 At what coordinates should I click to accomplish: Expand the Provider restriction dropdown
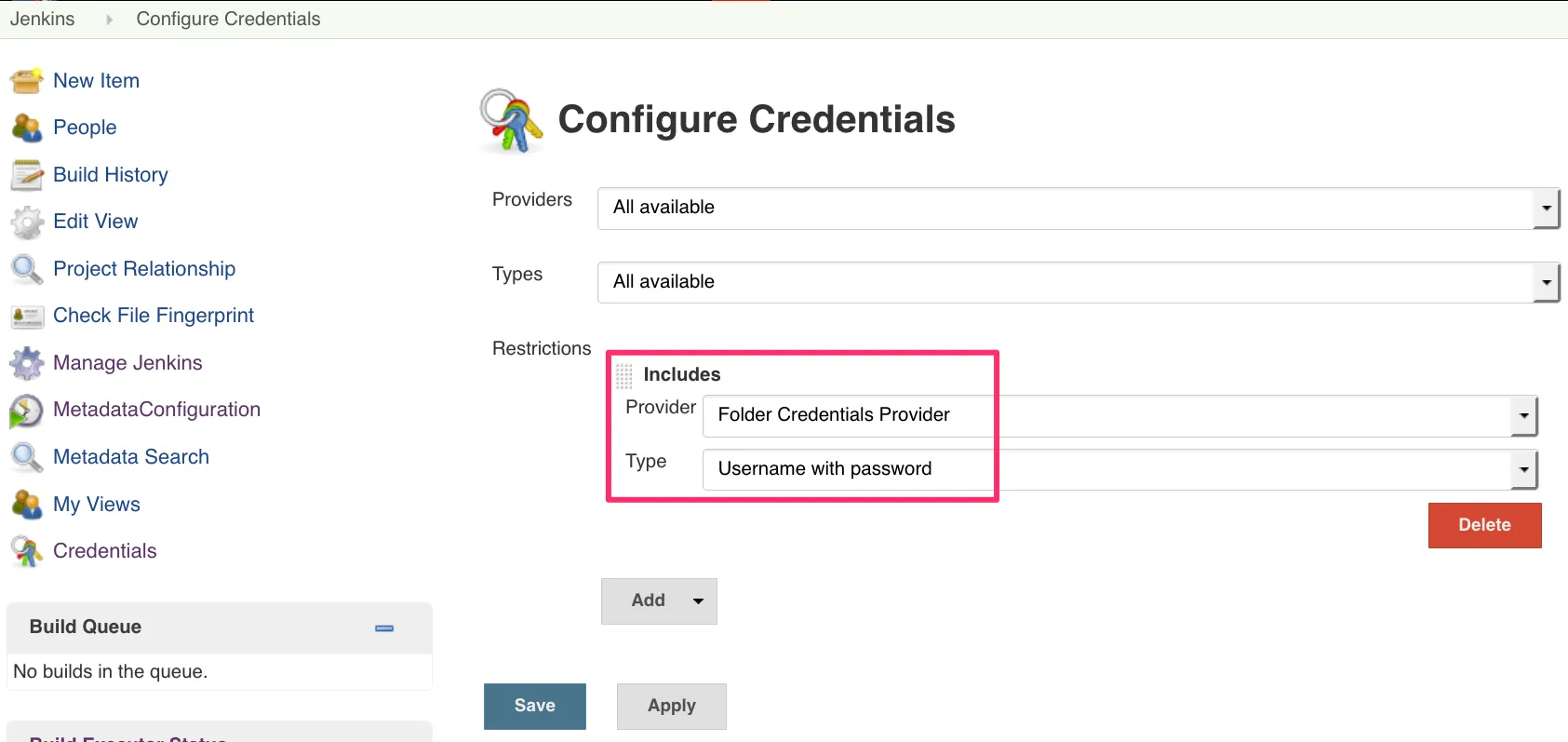tap(1522, 415)
